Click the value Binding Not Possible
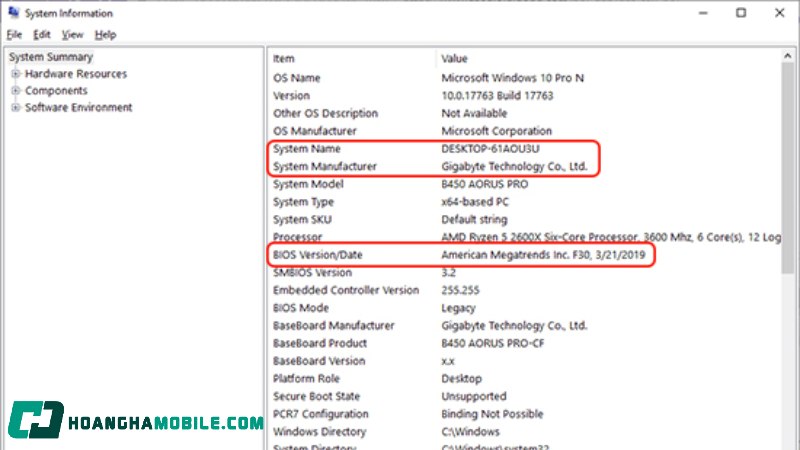Screen dimensions: 800x450 pyautogui.click(x=492, y=414)
